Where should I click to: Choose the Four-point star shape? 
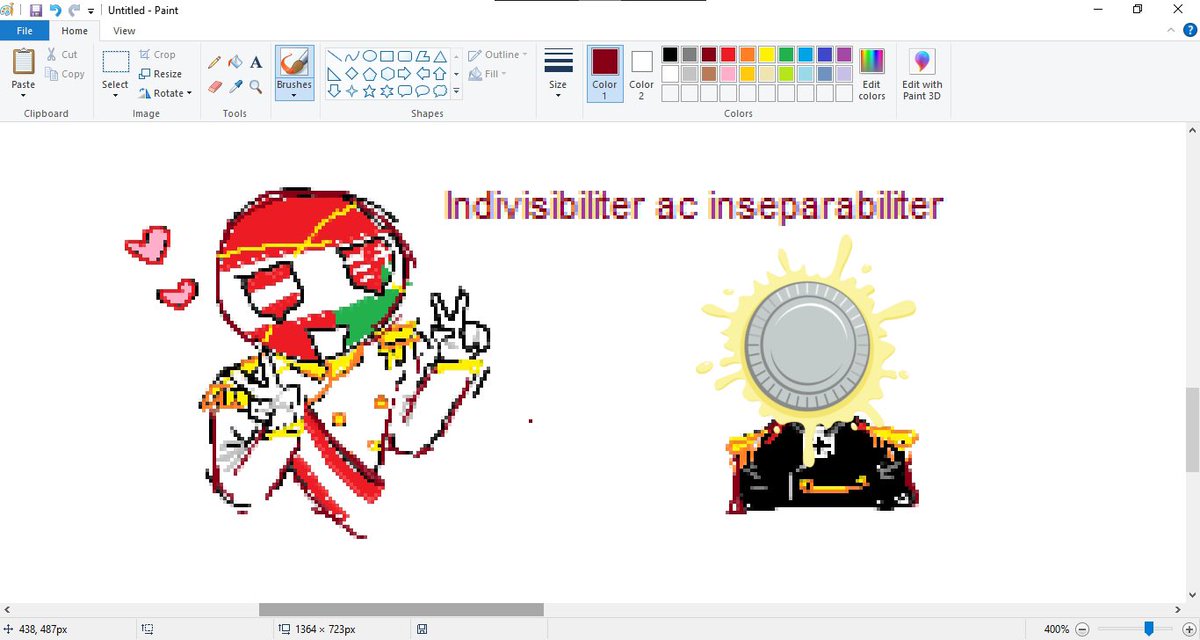tap(352, 91)
